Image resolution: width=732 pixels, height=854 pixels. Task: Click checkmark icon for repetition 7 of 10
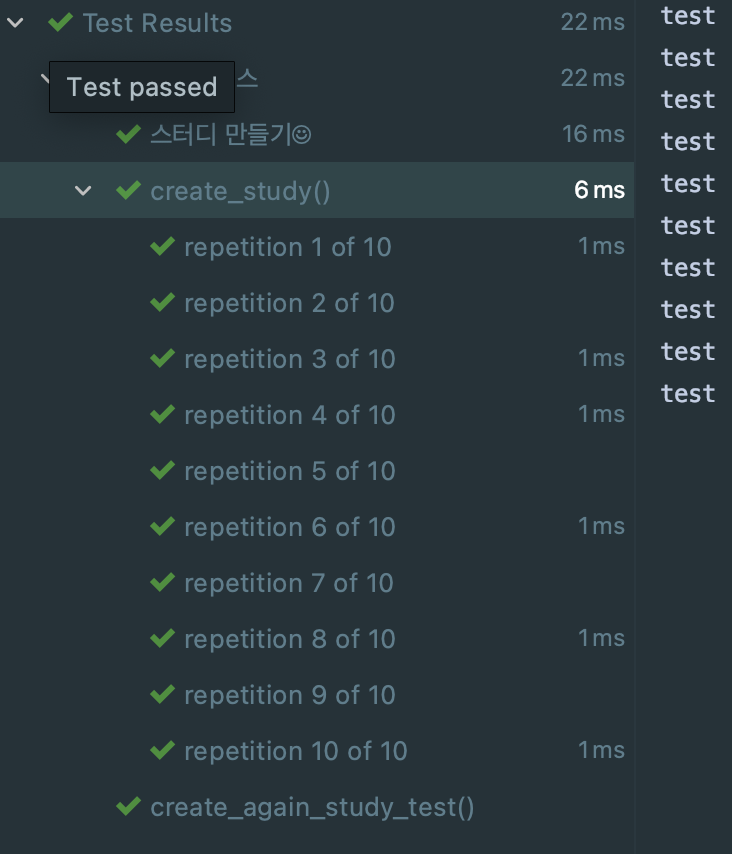[x=162, y=582]
